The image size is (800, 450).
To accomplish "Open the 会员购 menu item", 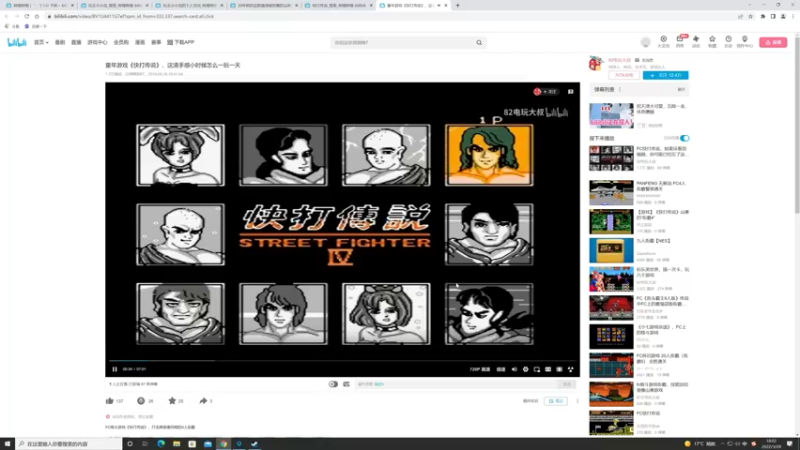I will pos(121,42).
